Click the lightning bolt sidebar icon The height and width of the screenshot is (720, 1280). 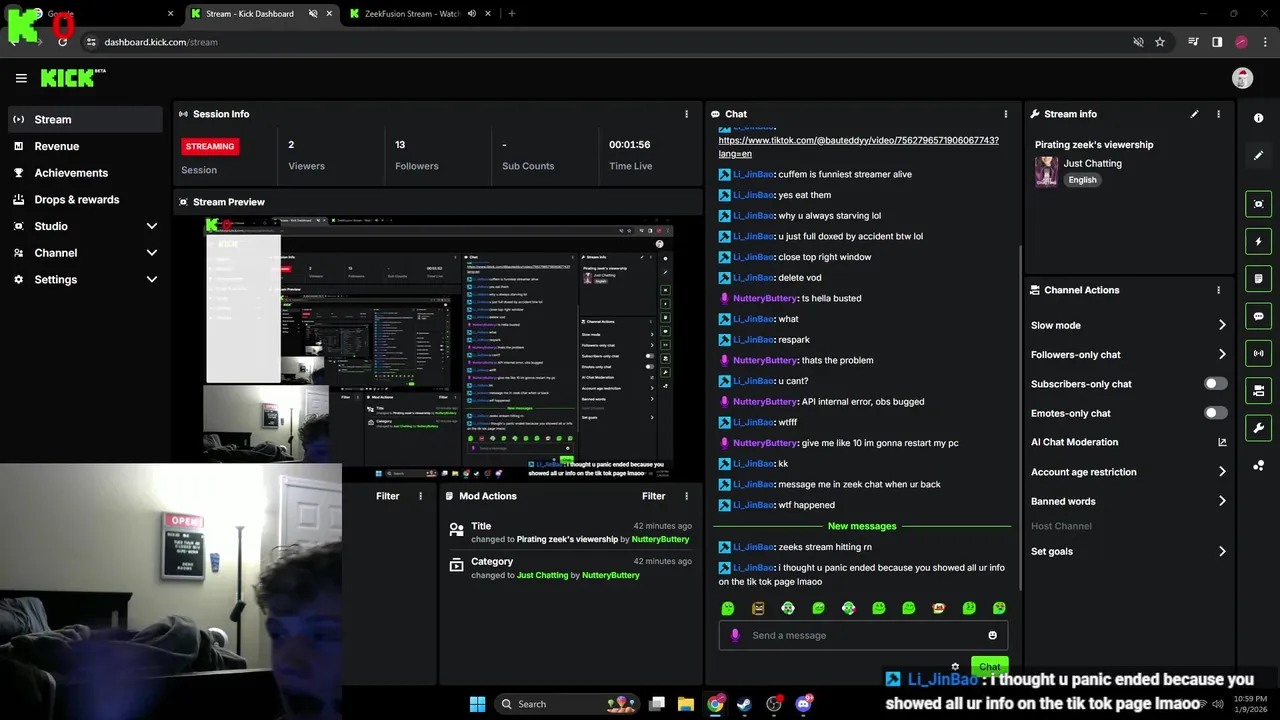1258,241
